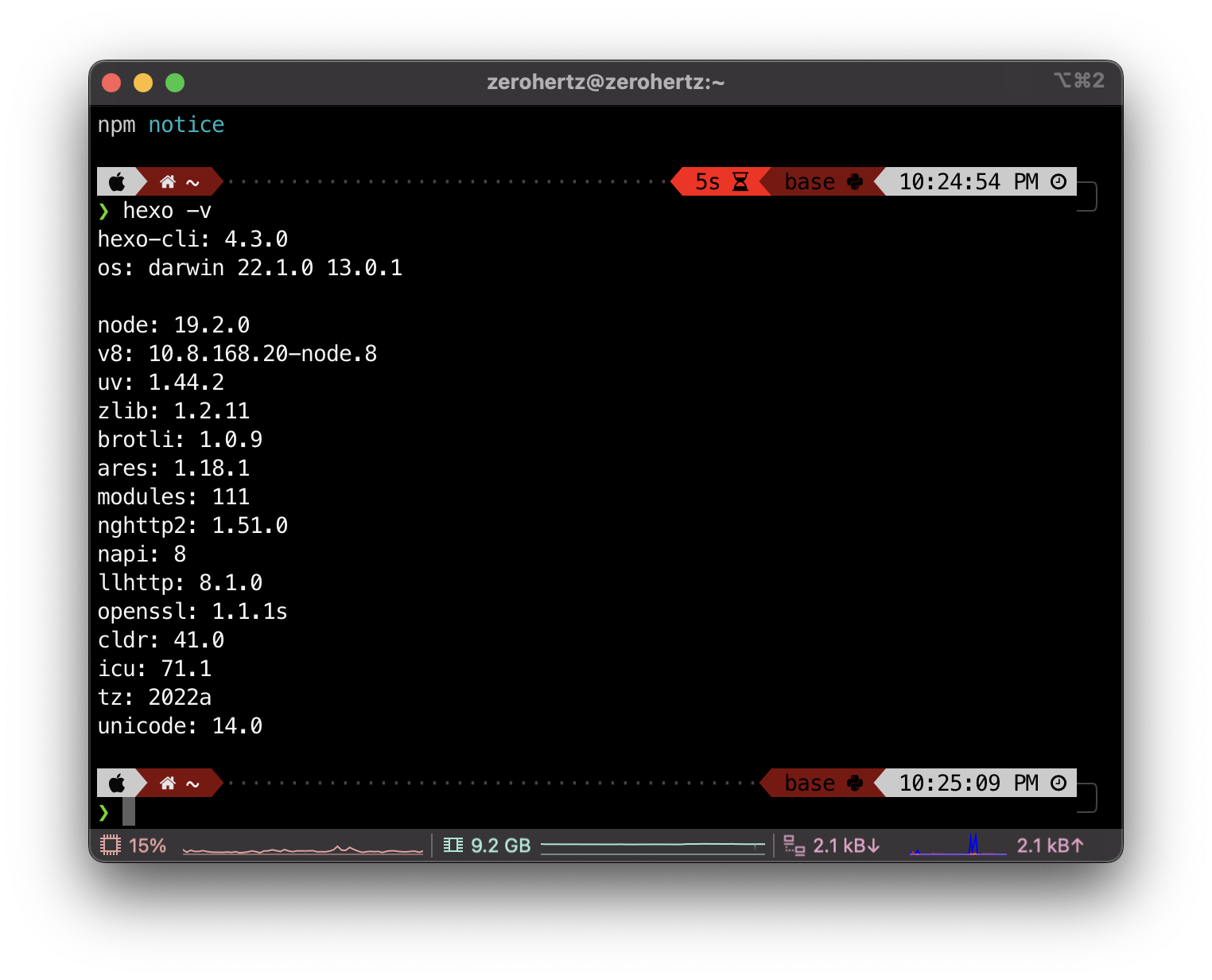
Task: Click the base environment label in upper prompt
Action: [x=810, y=182]
